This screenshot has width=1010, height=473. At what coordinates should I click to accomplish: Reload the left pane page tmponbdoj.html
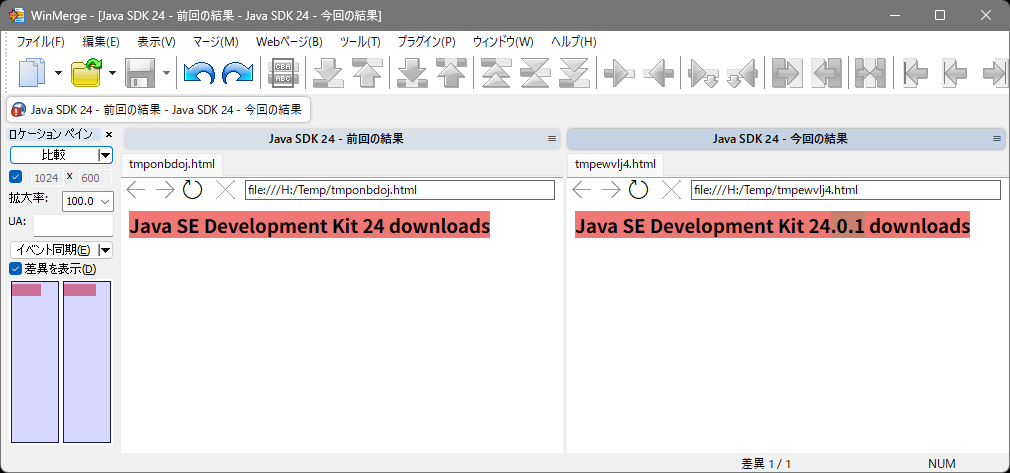point(193,189)
